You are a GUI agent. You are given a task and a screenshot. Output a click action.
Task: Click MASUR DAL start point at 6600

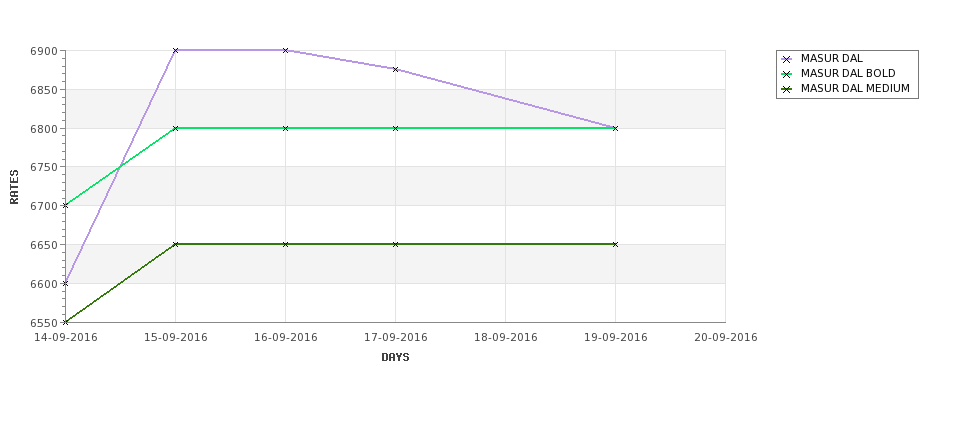[x=65, y=284]
